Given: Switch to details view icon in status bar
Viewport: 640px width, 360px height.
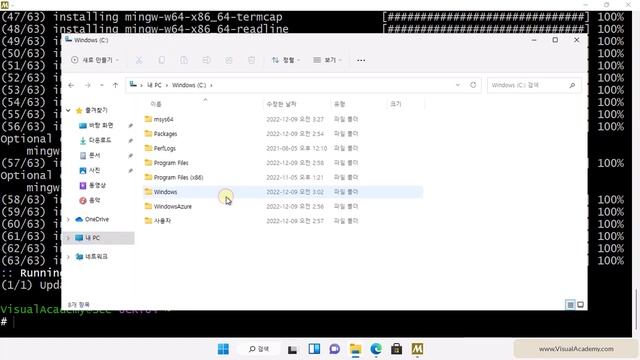Looking at the screenshot, I should pyautogui.click(x=570, y=304).
